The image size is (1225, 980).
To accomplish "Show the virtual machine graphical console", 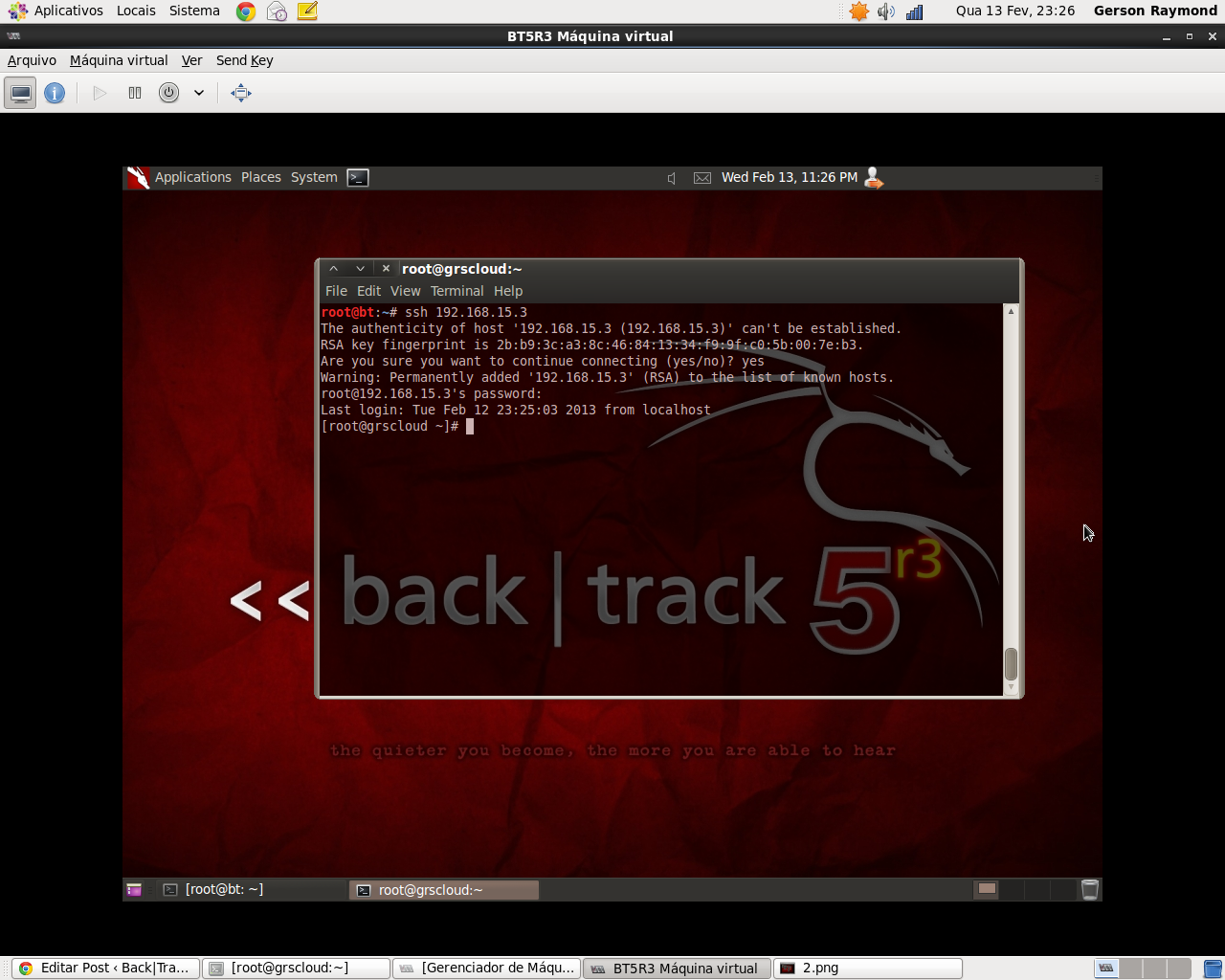I will pyautogui.click(x=21, y=93).
